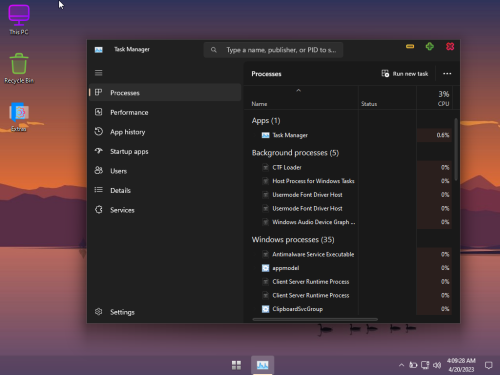Select the Processes icon in sidebar
The height and width of the screenshot is (375, 500).
98,92
